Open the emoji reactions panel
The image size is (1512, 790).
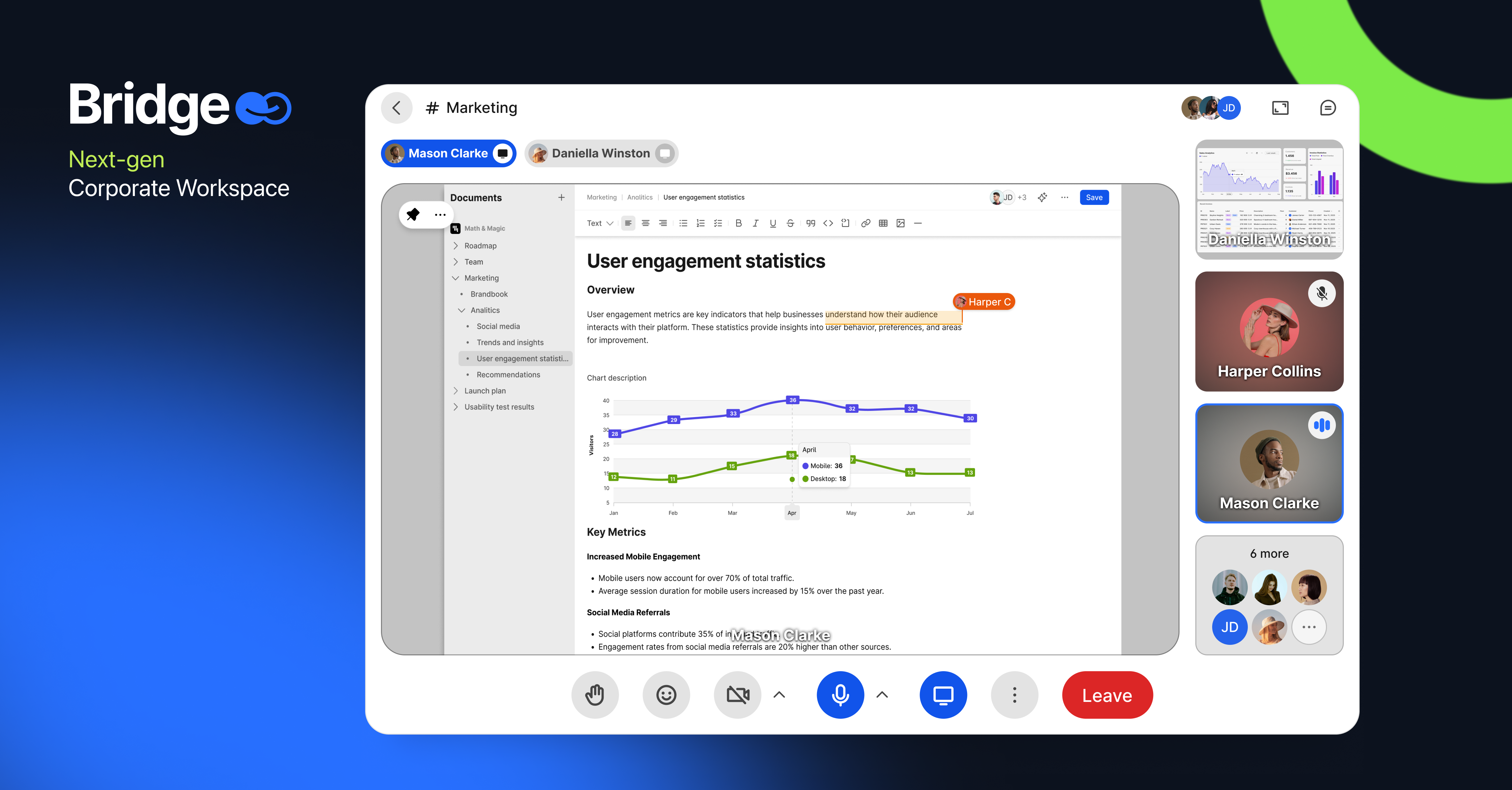(666, 695)
